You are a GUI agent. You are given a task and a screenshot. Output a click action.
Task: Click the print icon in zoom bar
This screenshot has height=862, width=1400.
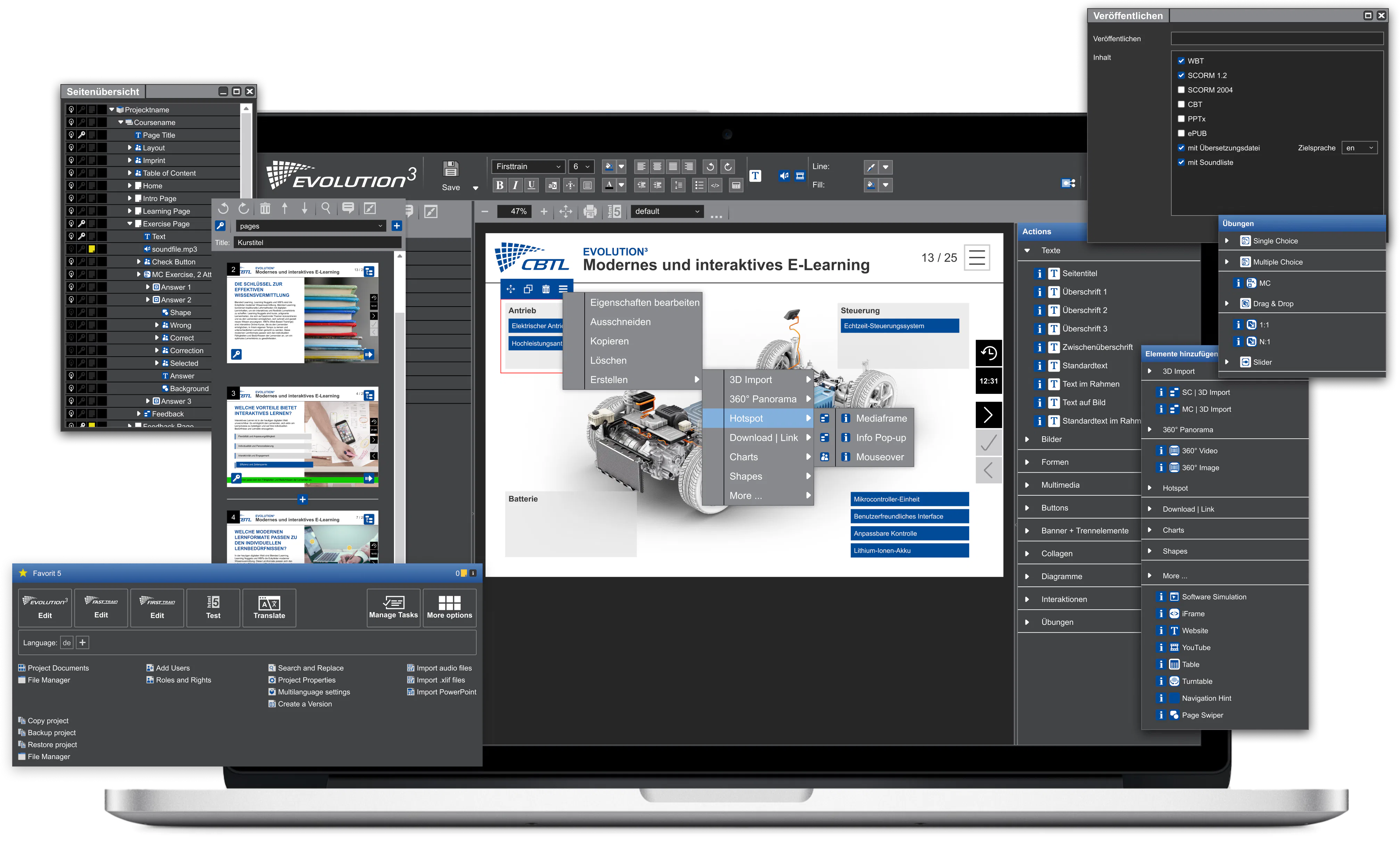590,212
